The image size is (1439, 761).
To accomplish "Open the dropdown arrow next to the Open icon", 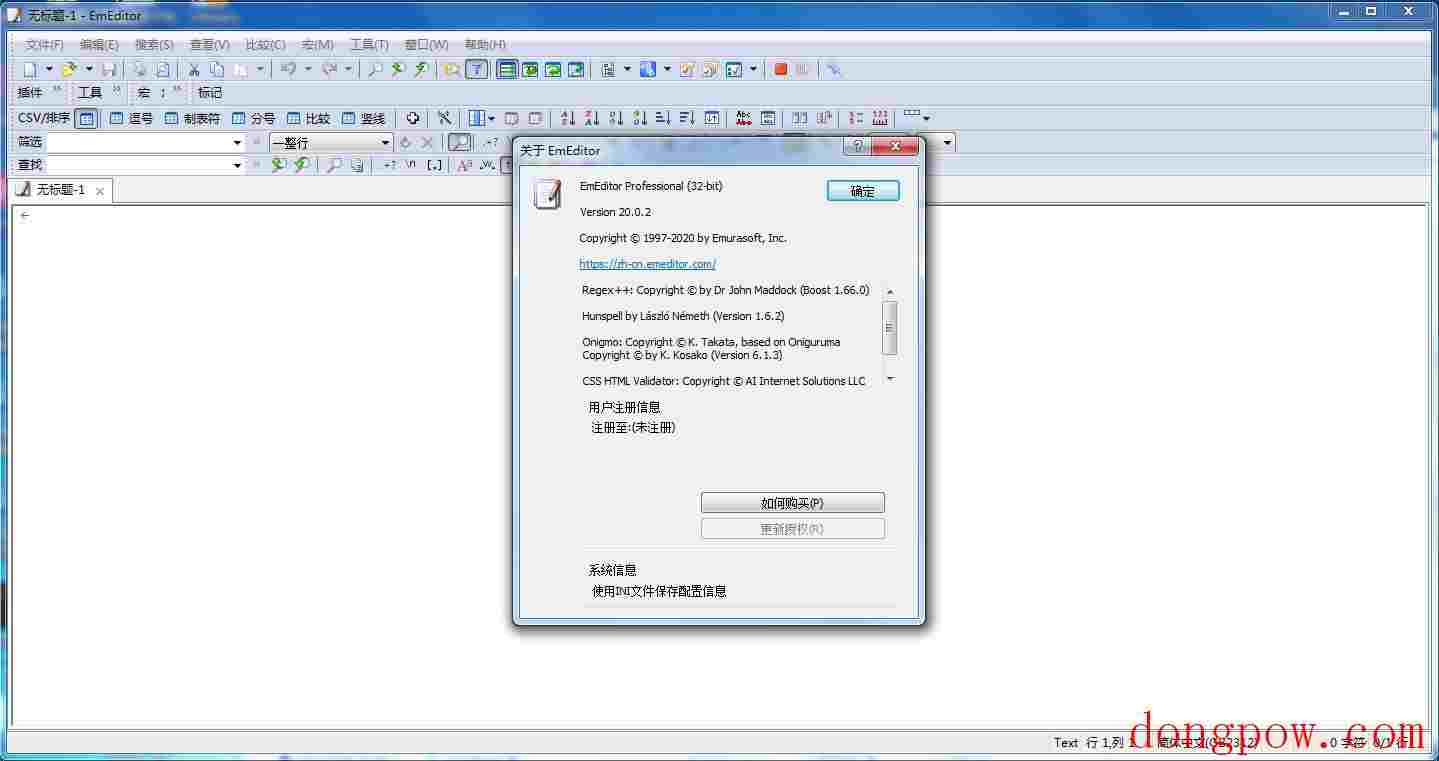I will 88,69.
